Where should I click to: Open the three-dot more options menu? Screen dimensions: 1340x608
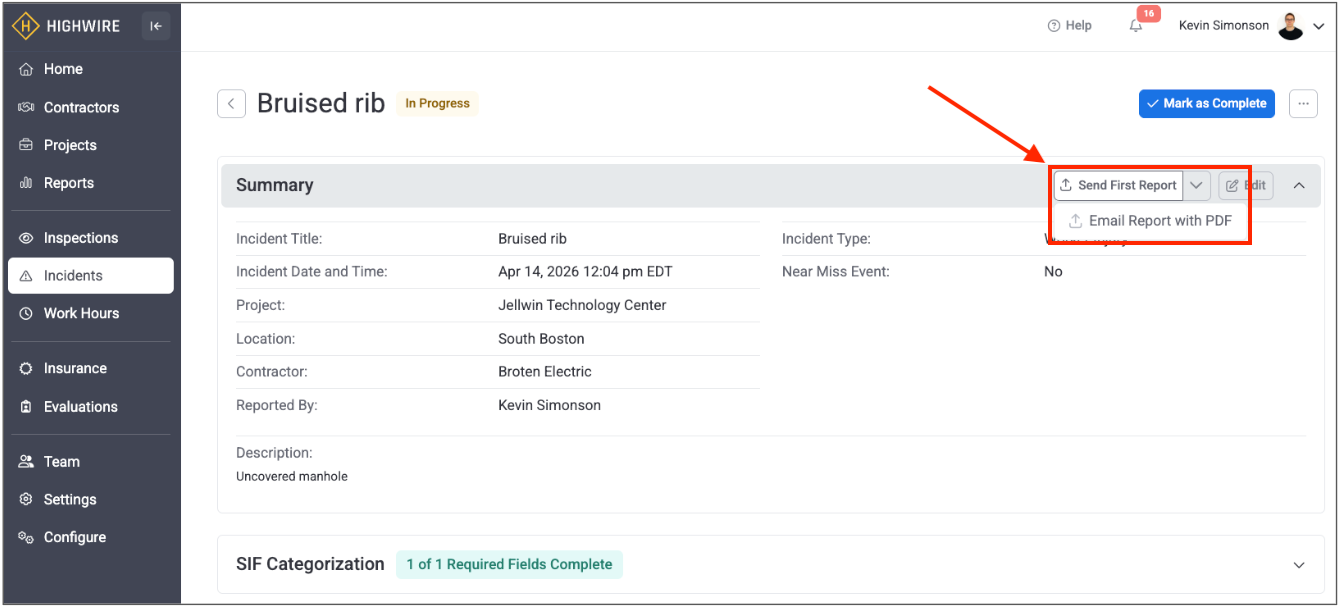1303,104
